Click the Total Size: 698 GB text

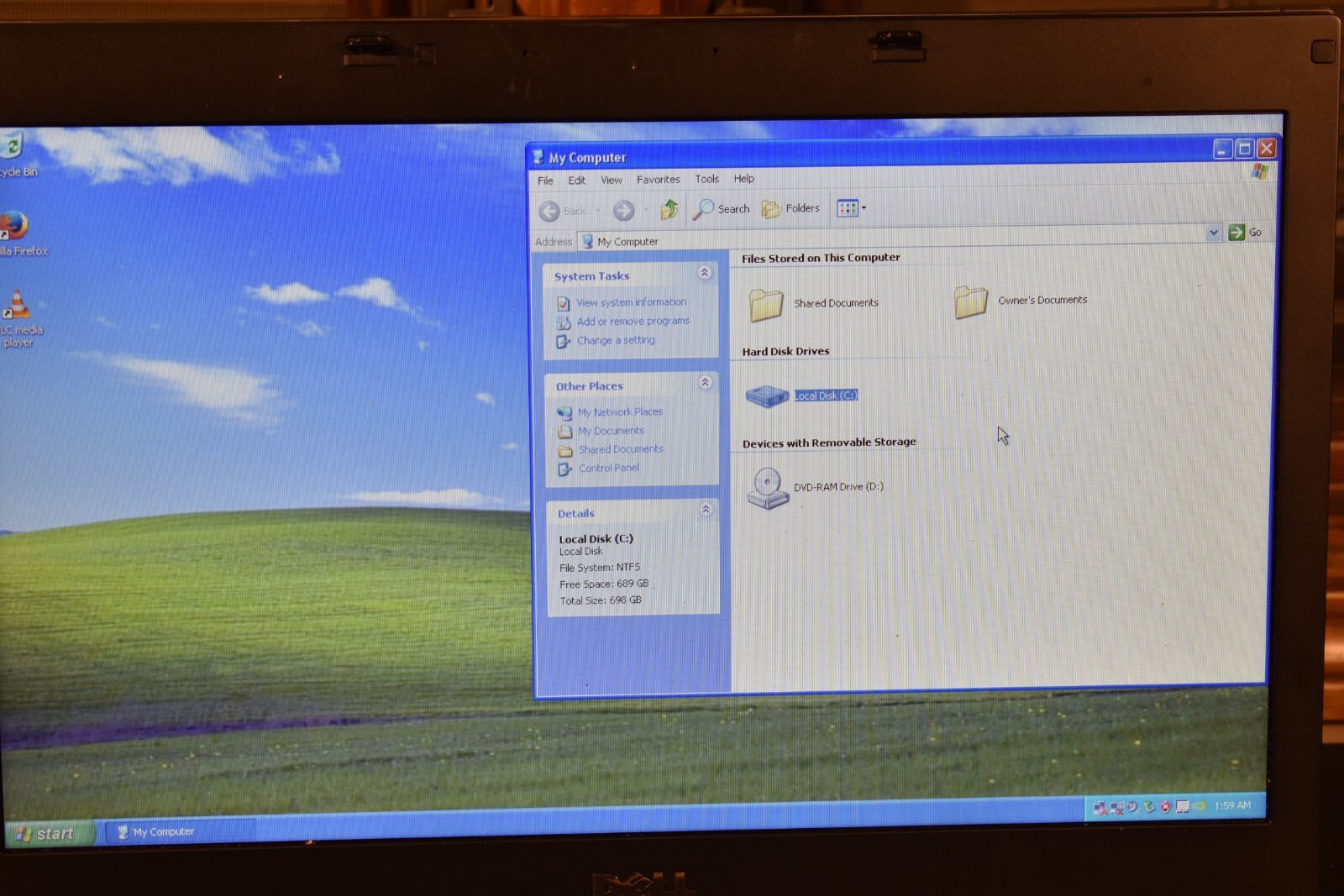(601, 600)
